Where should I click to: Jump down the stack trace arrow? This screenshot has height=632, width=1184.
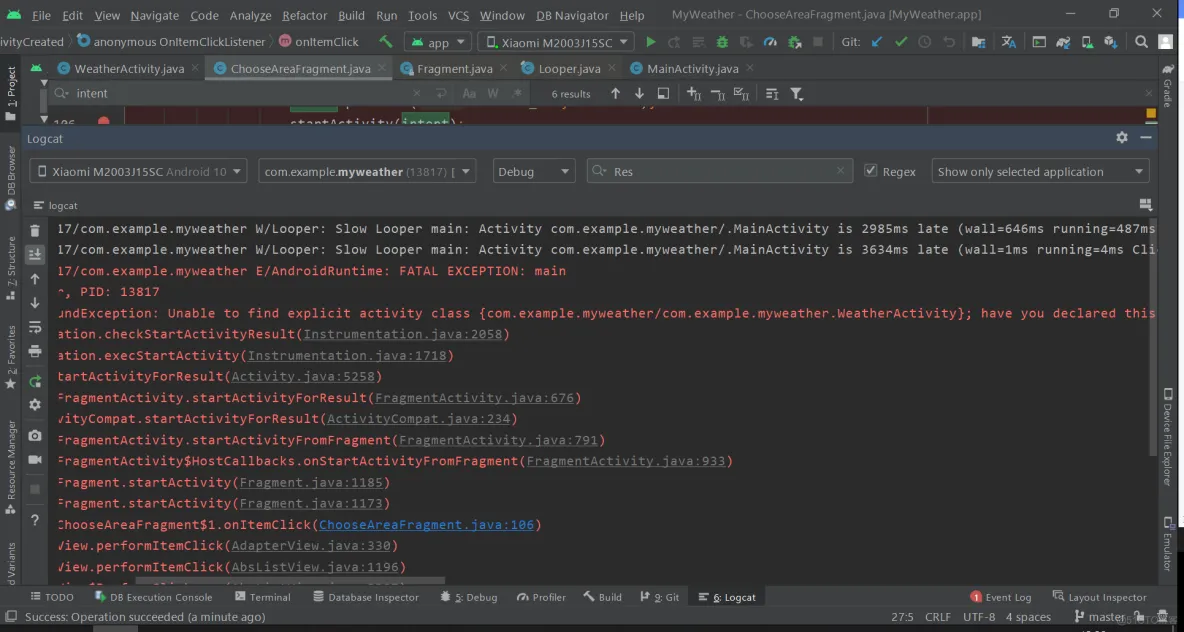(x=35, y=303)
